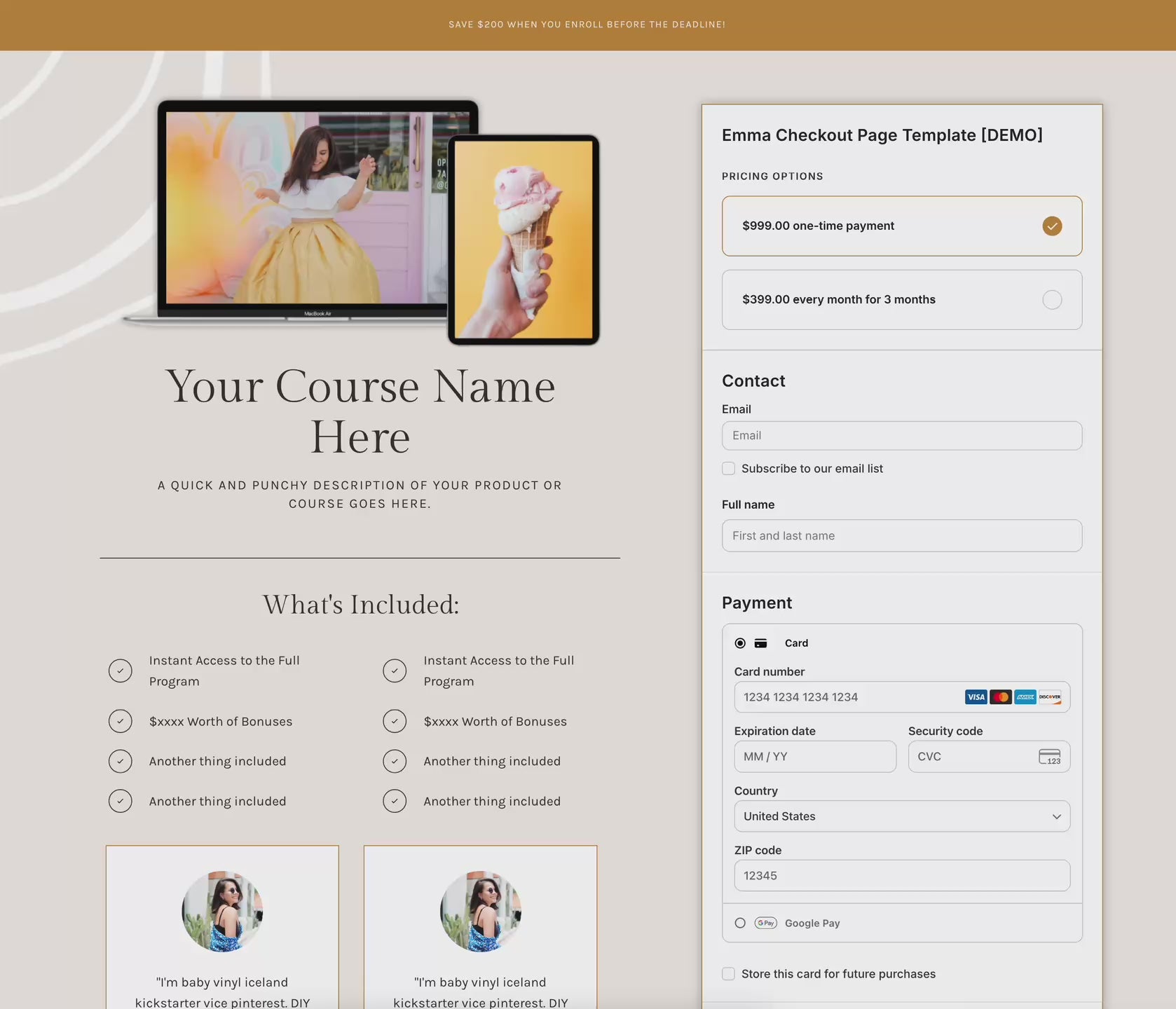Open the Country dropdown showing United States

pyautogui.click(x=901, y=816)
